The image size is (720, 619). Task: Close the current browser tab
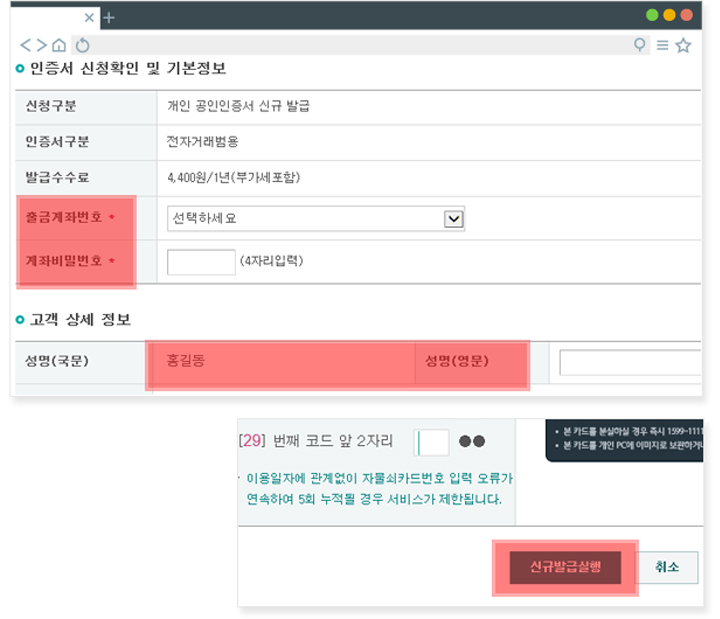pos(90,17)
